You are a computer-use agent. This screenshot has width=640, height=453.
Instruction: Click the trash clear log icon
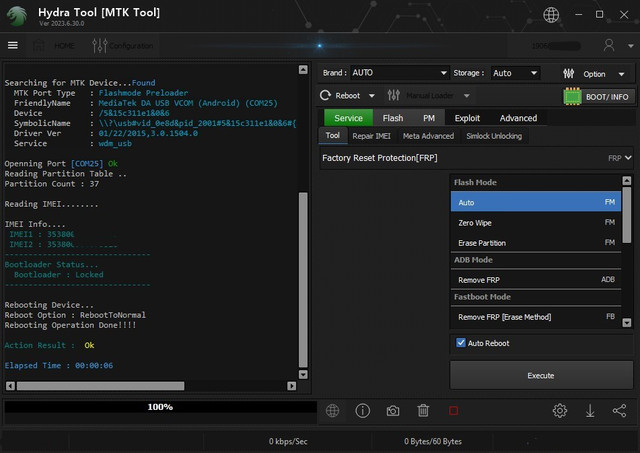click(x=423, y=411)
